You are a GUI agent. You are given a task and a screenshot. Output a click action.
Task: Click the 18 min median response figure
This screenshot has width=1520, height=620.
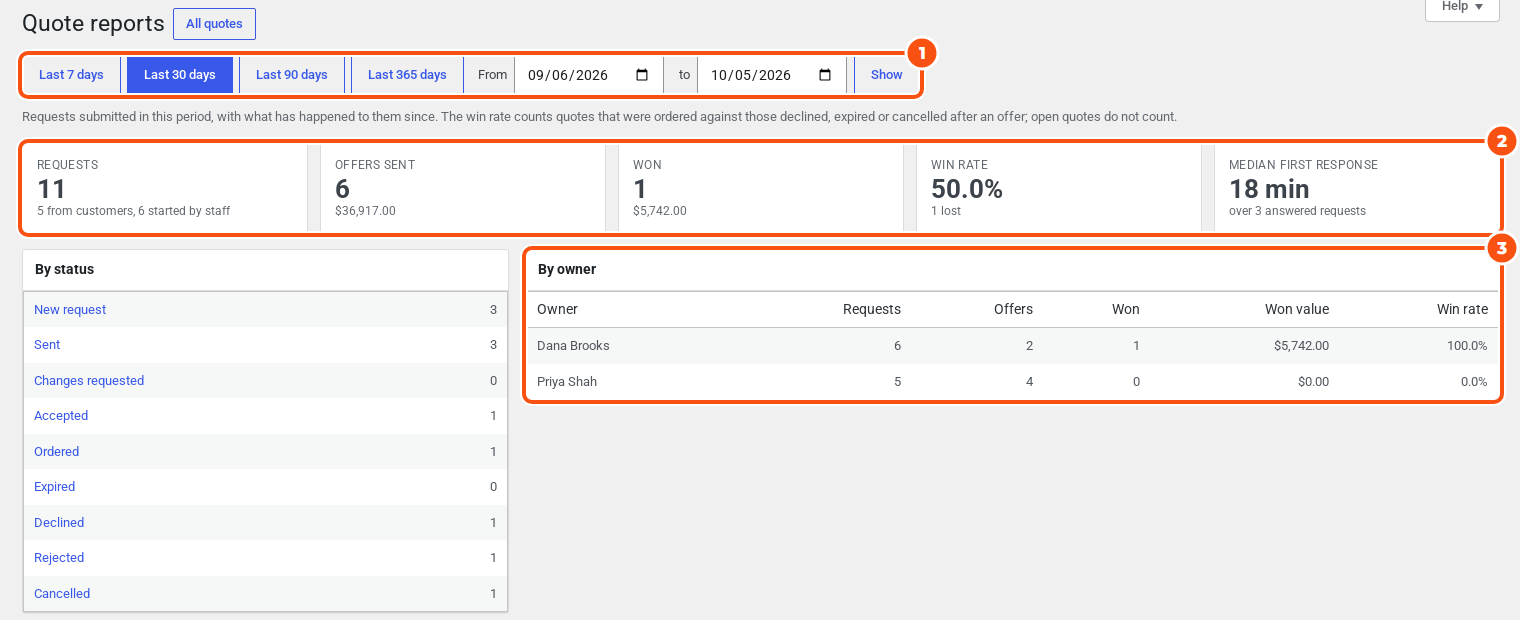(x=1269, y=189)
